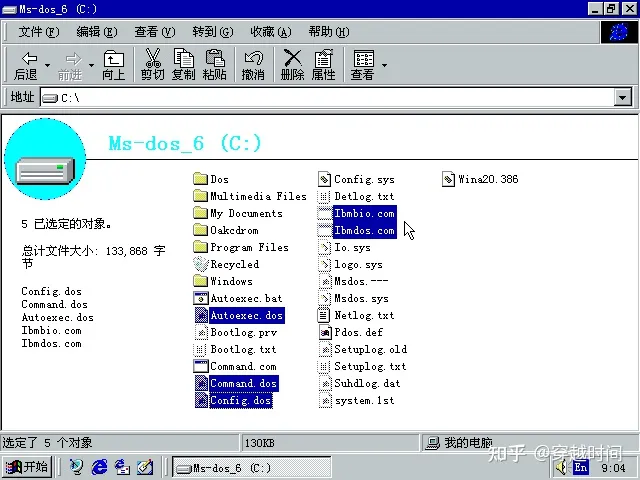
Task: Select the Bootlog.prv file
Action: 236,333
